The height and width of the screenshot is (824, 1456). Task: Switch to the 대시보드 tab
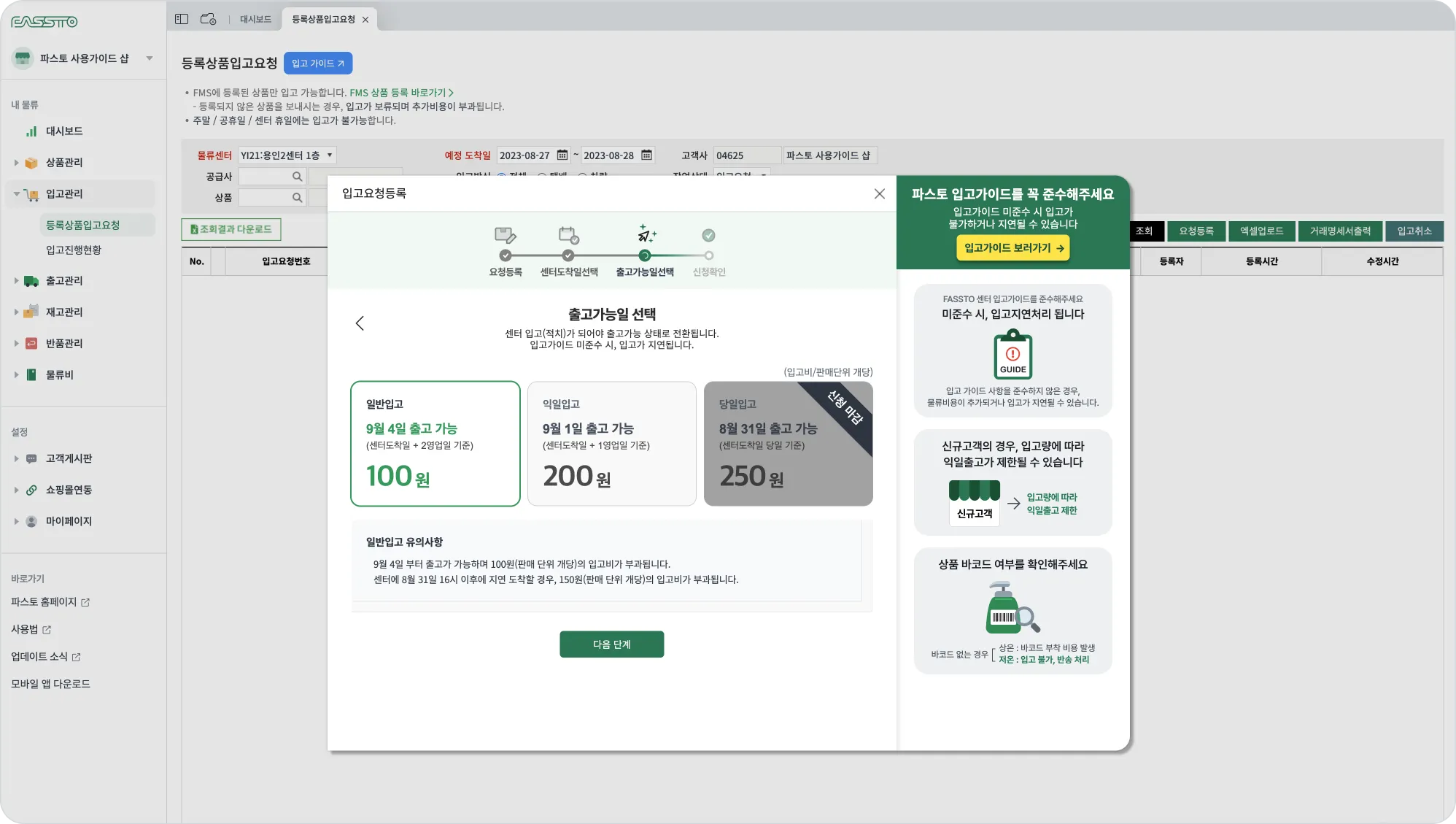[x=255, y=20]
